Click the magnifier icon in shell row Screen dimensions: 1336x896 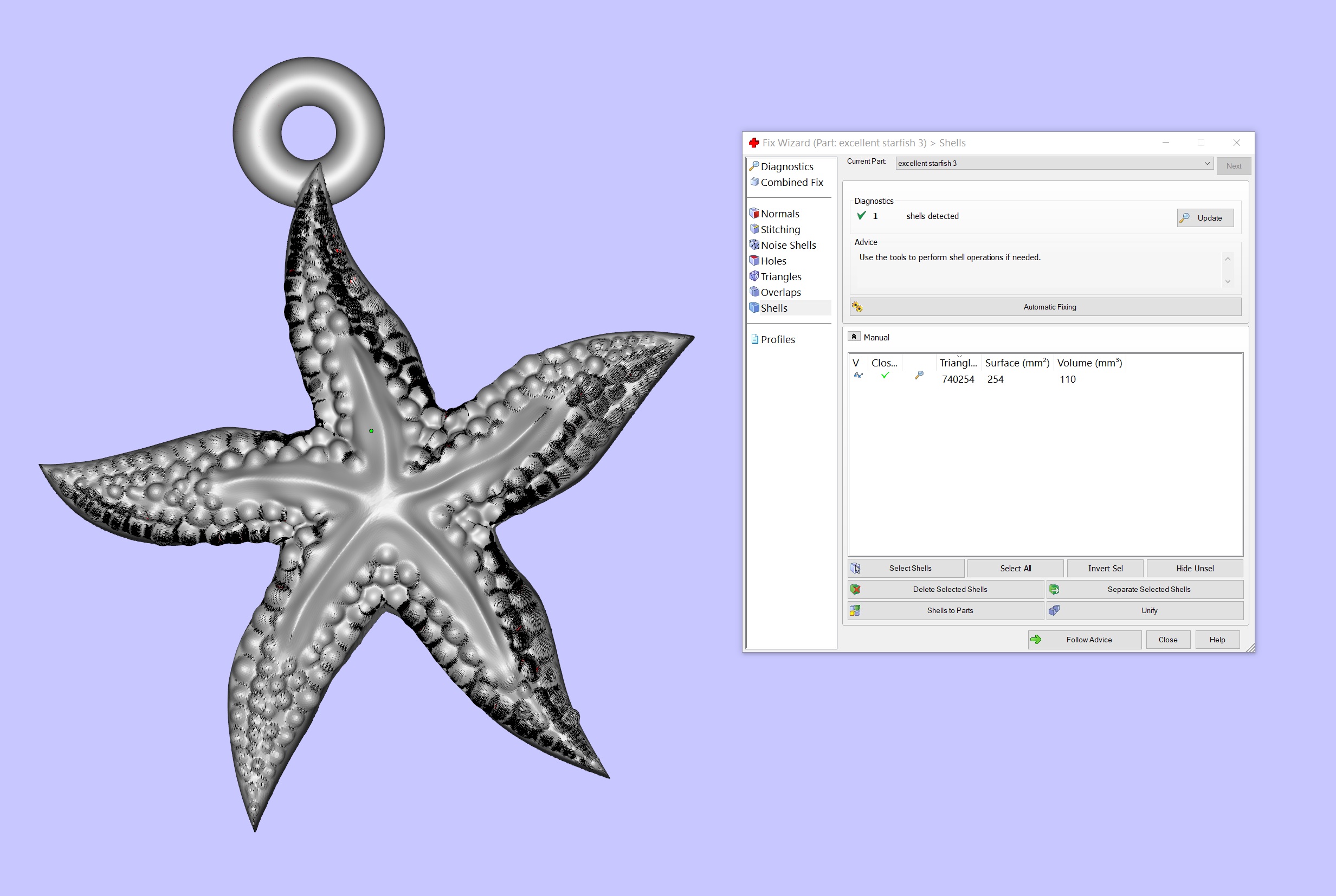coord(919,376)
